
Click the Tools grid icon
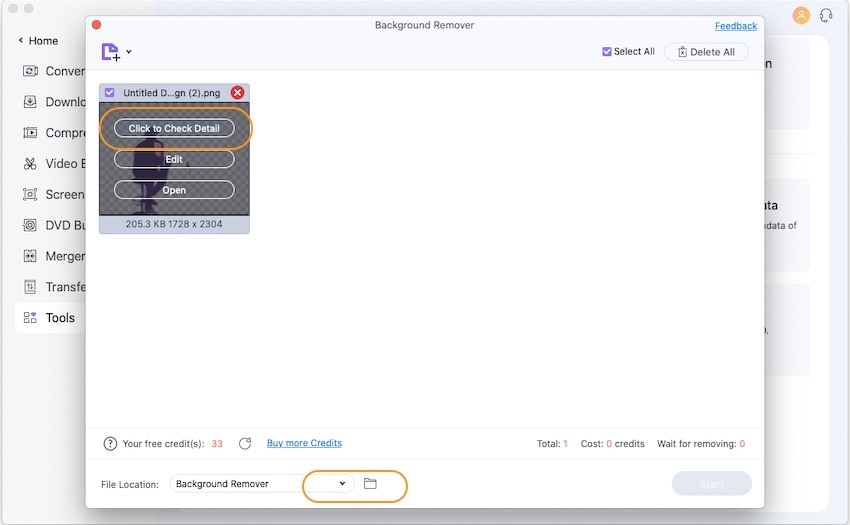click(x=30, y=318)
